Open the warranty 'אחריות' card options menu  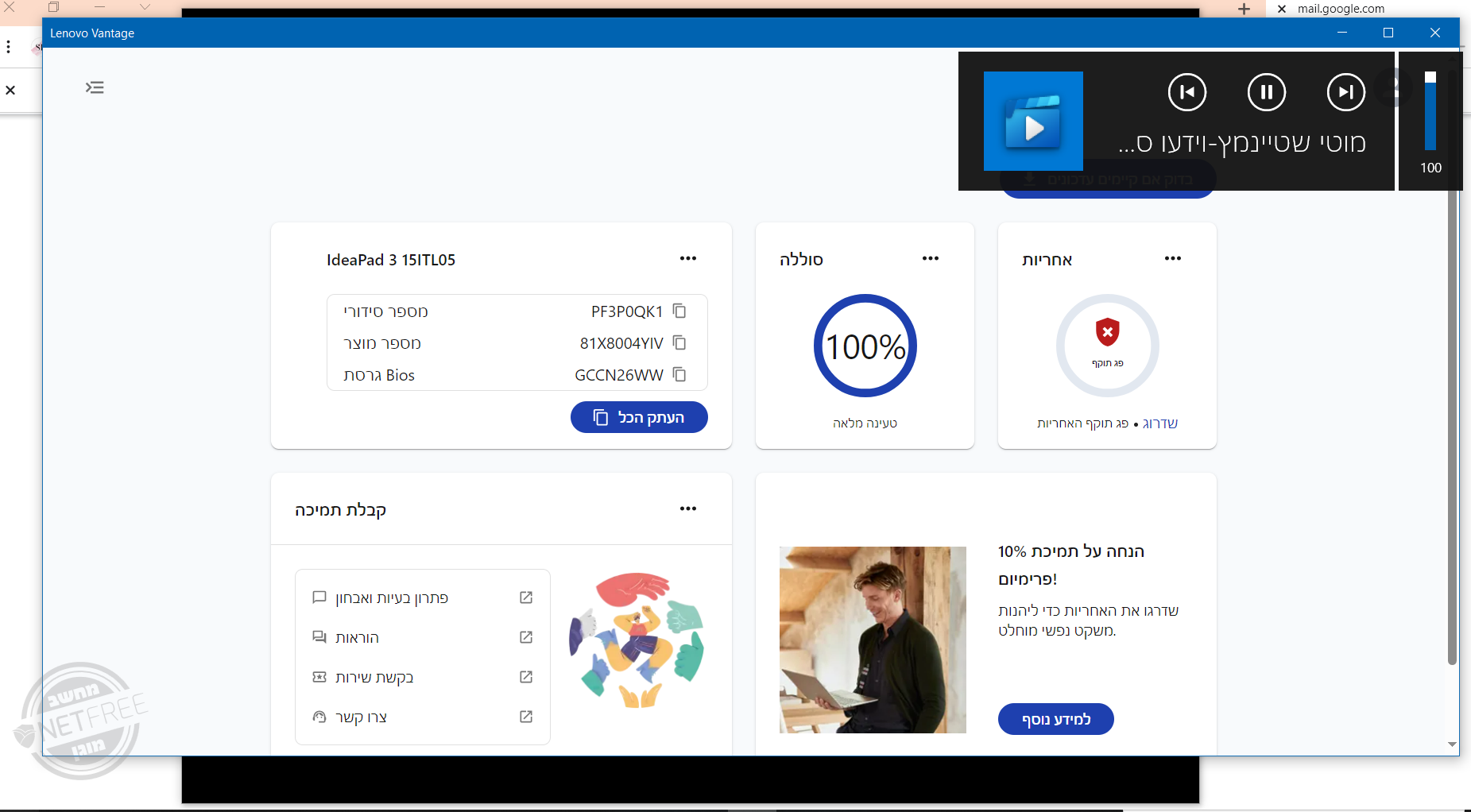[x=1173, y=258]
